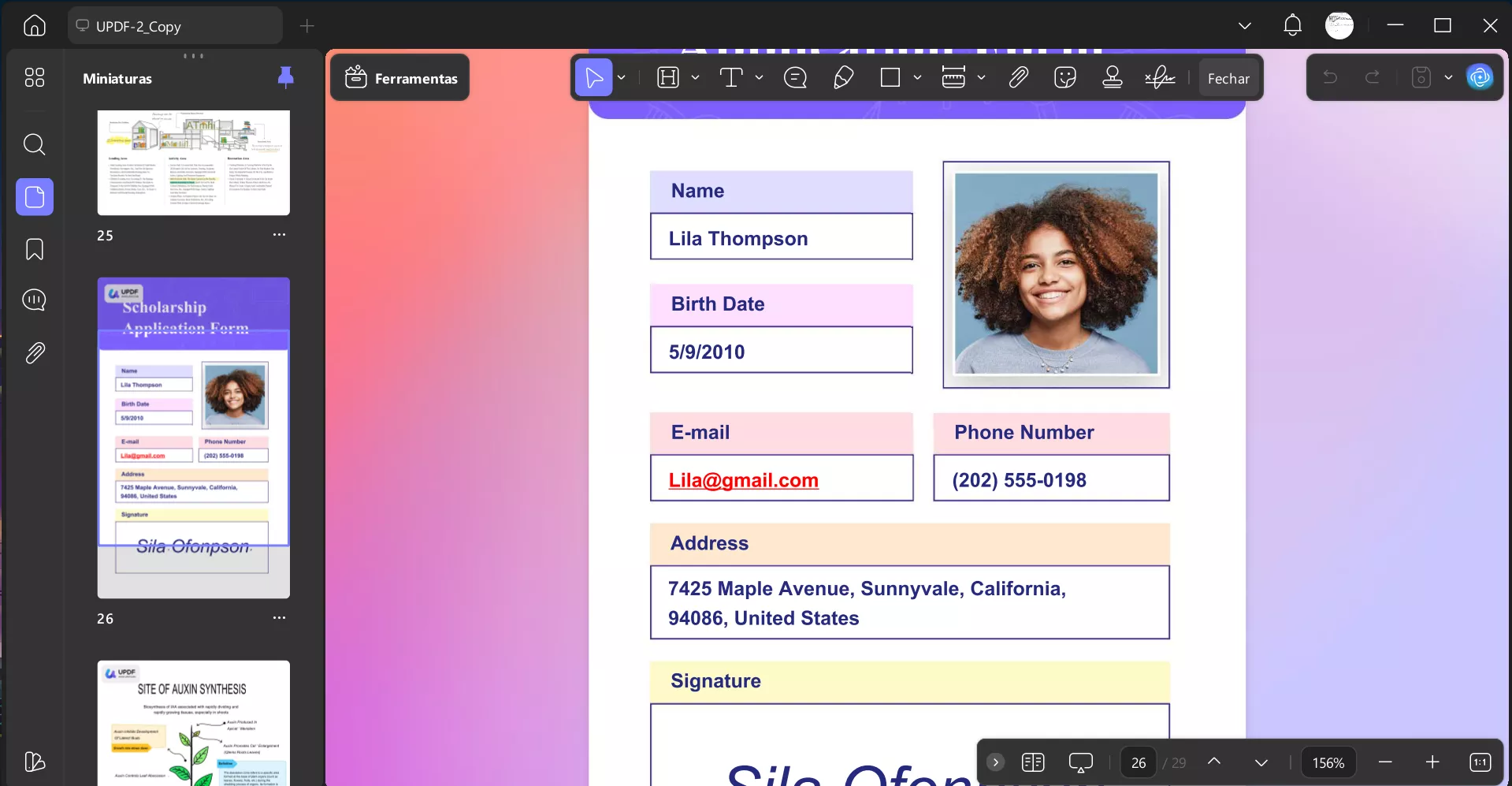Viewport: 1512px width, 786px height.
Task: Toggle the two-page reading view
Action: click(x=1032, y=762)
